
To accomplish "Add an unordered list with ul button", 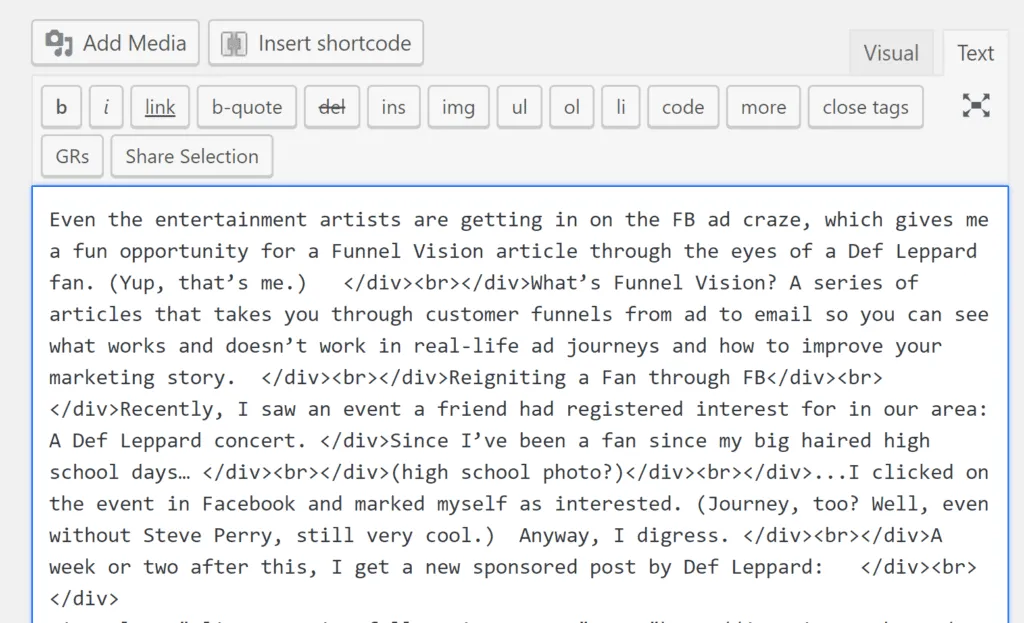I will point(519,106).
